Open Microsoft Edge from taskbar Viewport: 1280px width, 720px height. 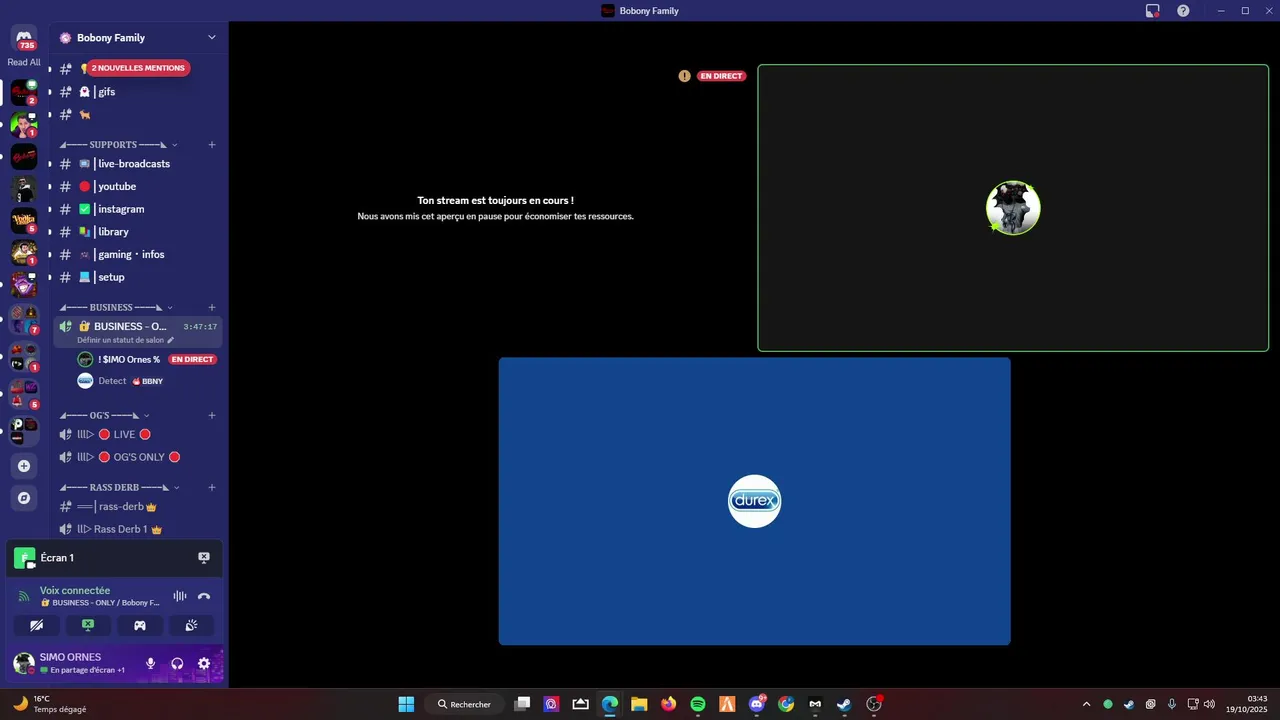[x=610, y=704]
